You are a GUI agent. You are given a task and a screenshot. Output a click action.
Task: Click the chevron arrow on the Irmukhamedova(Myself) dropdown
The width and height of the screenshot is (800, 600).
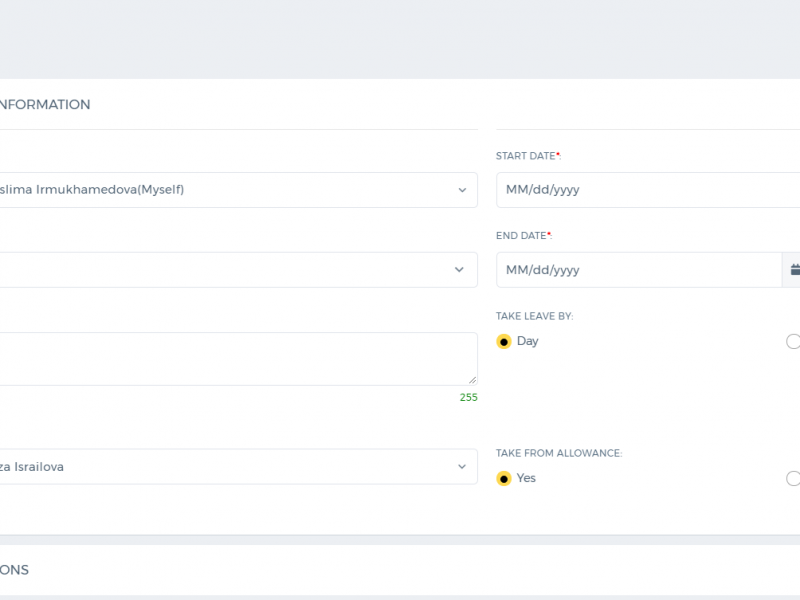[462, 190]
